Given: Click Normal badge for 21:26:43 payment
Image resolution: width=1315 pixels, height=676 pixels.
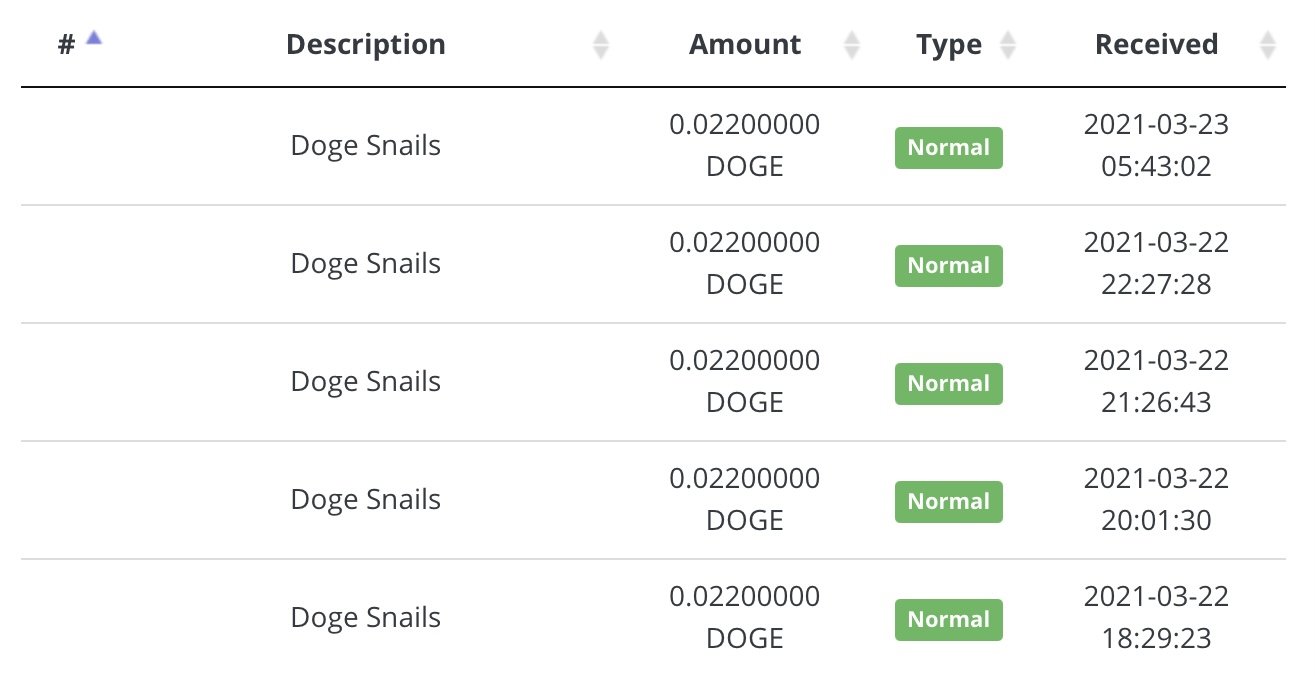Looking at the screenshot, I should click(x=948, y=383).
